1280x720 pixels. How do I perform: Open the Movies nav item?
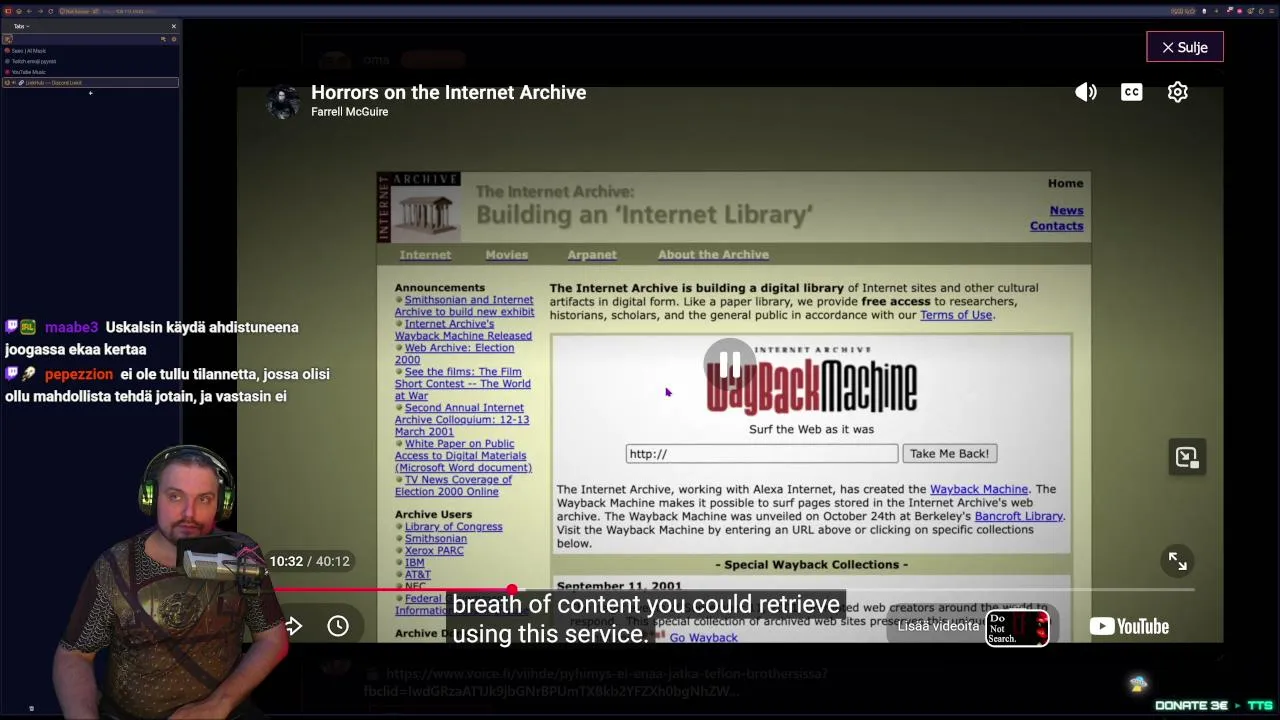[507, 255]
